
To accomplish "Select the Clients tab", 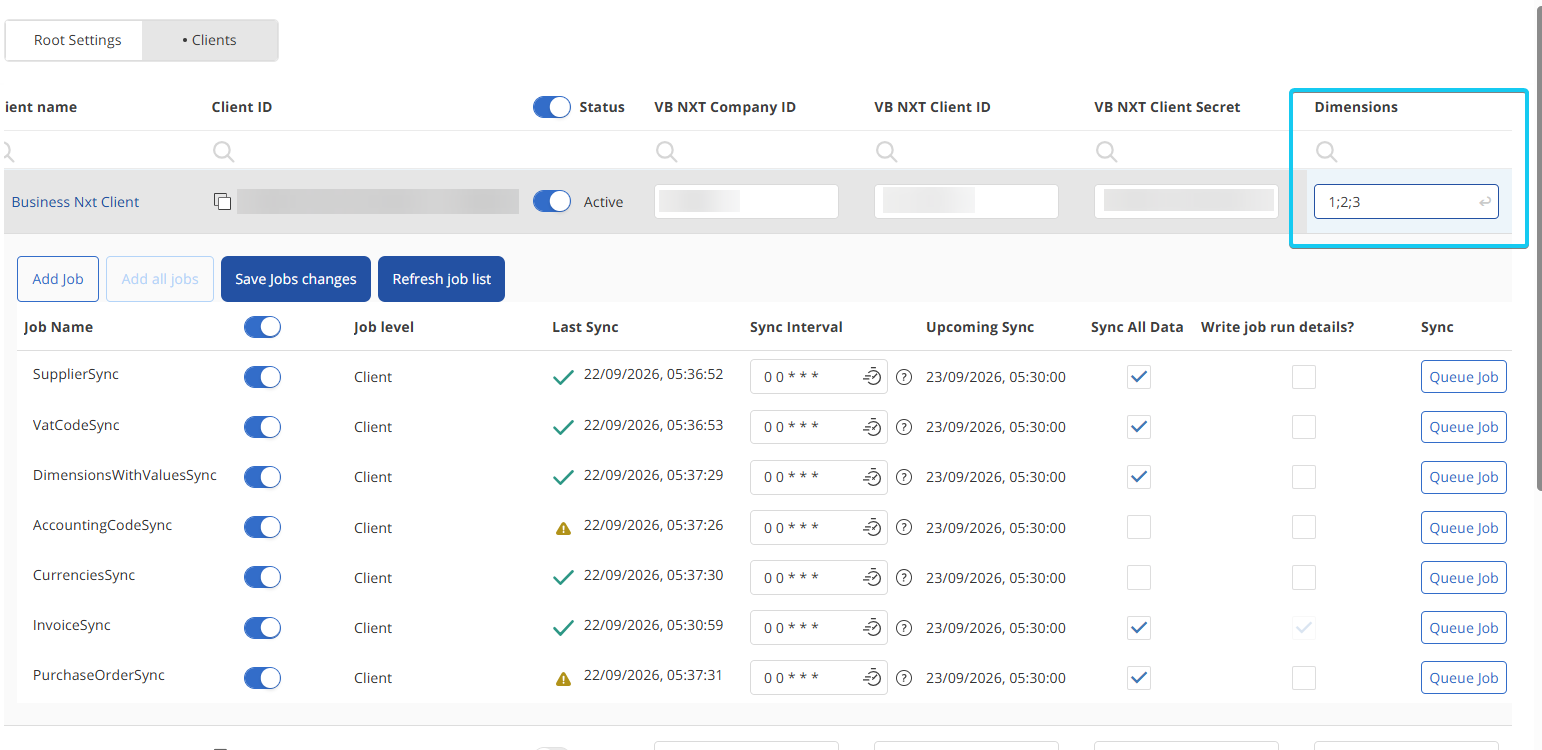I will point(210,41).
